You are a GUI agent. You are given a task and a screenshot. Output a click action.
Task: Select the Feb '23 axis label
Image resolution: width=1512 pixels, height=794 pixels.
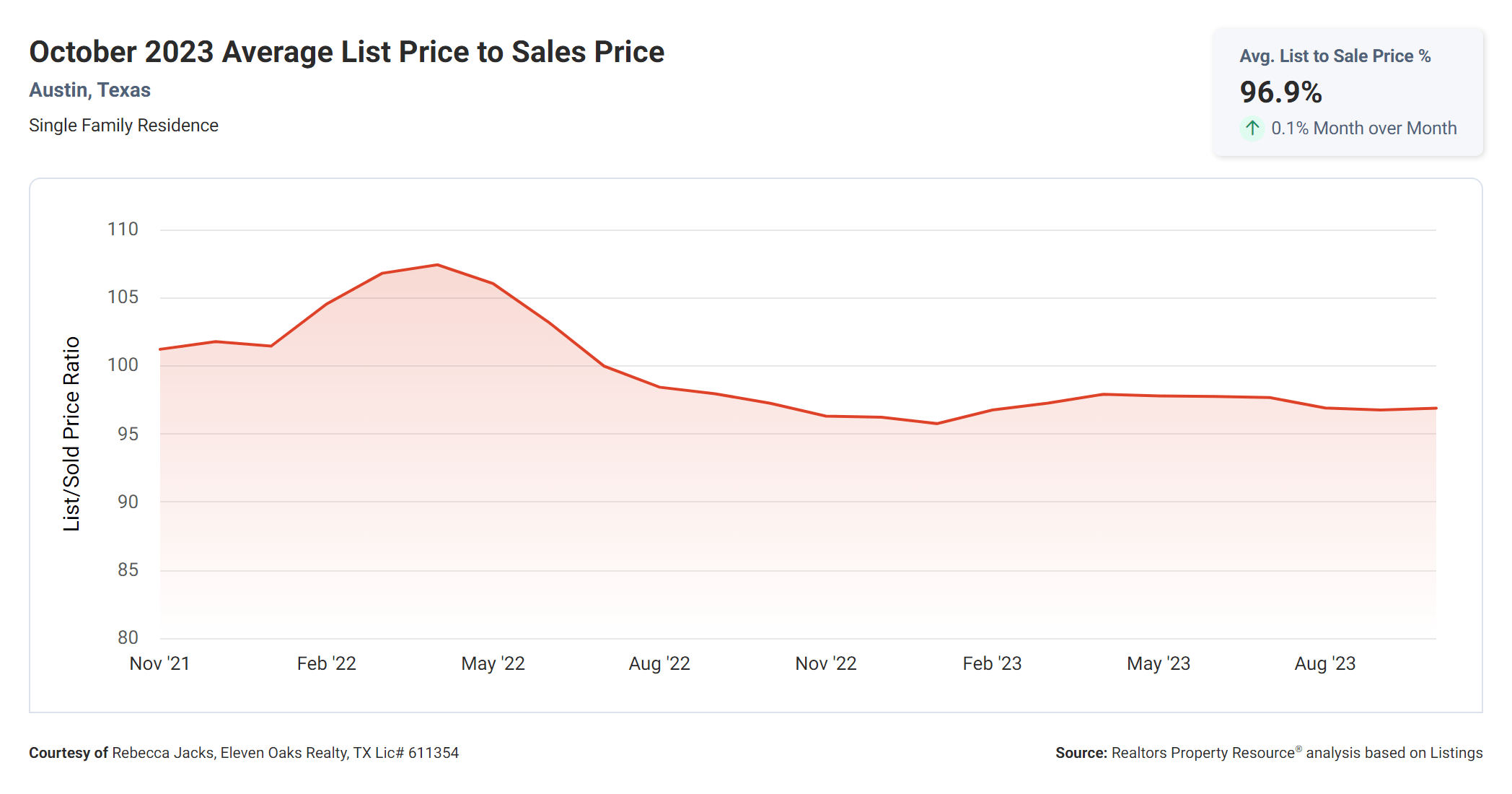pos(992,663)
